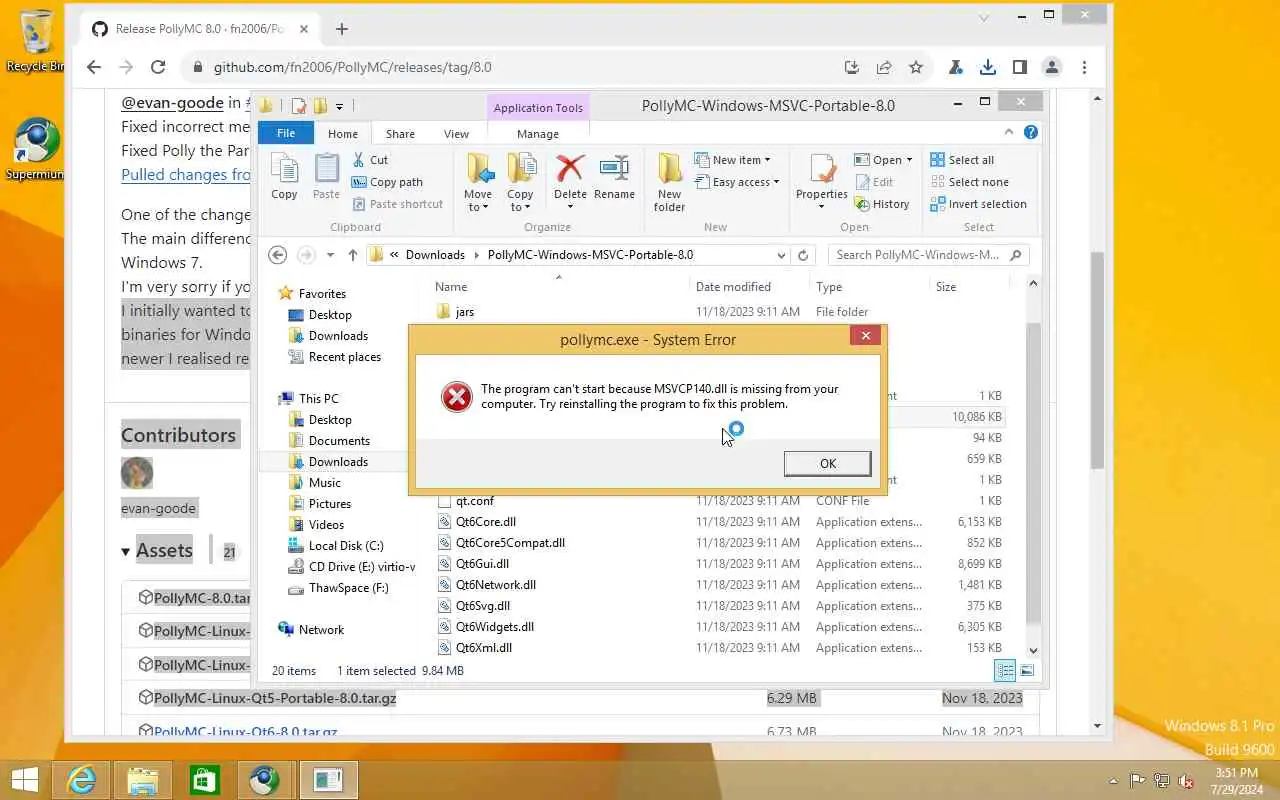Click Select all in ribbon

[x=962, y=160]
